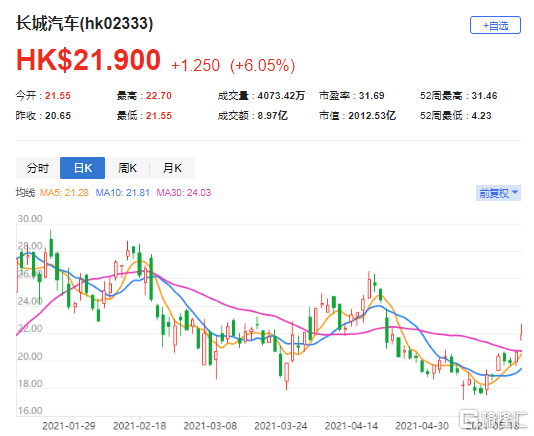The image size is (534, 436).
Task: Click the percent change (+6.05%)
Action: 263,65
